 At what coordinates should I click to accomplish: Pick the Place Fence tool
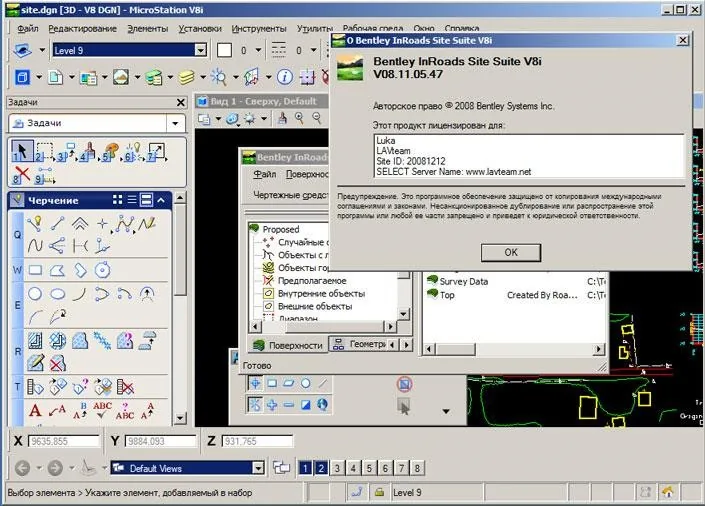[44, 152]
